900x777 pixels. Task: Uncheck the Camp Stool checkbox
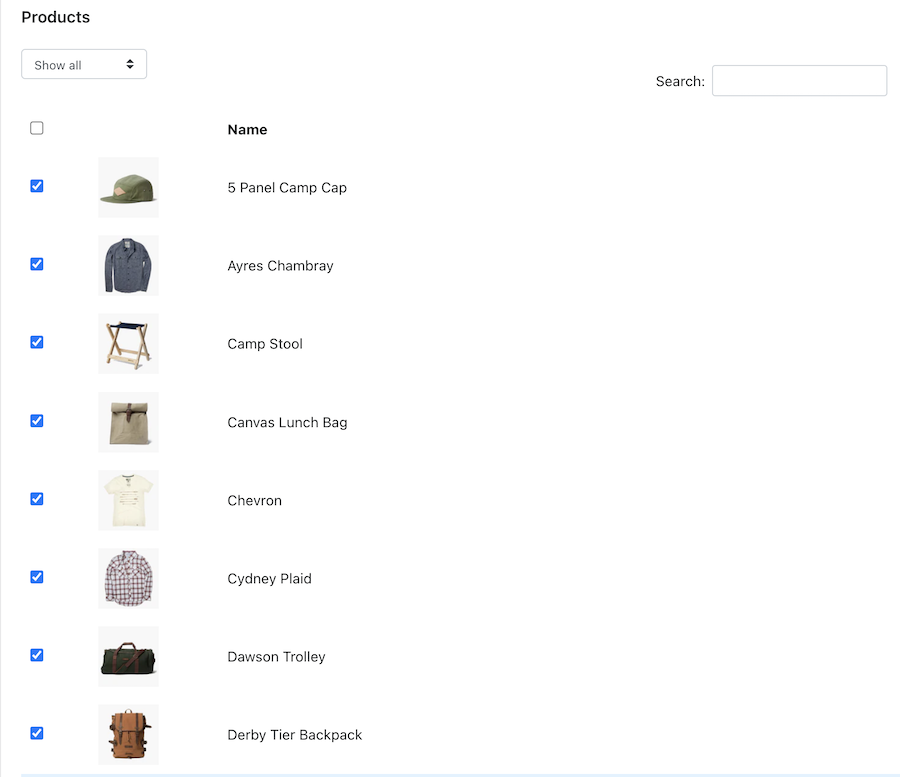point(37,342)
